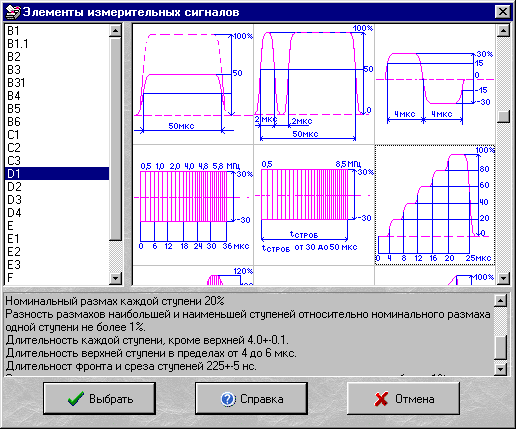Choose the 4мкс bipolar pulse thumbnail

click(435, 84)
